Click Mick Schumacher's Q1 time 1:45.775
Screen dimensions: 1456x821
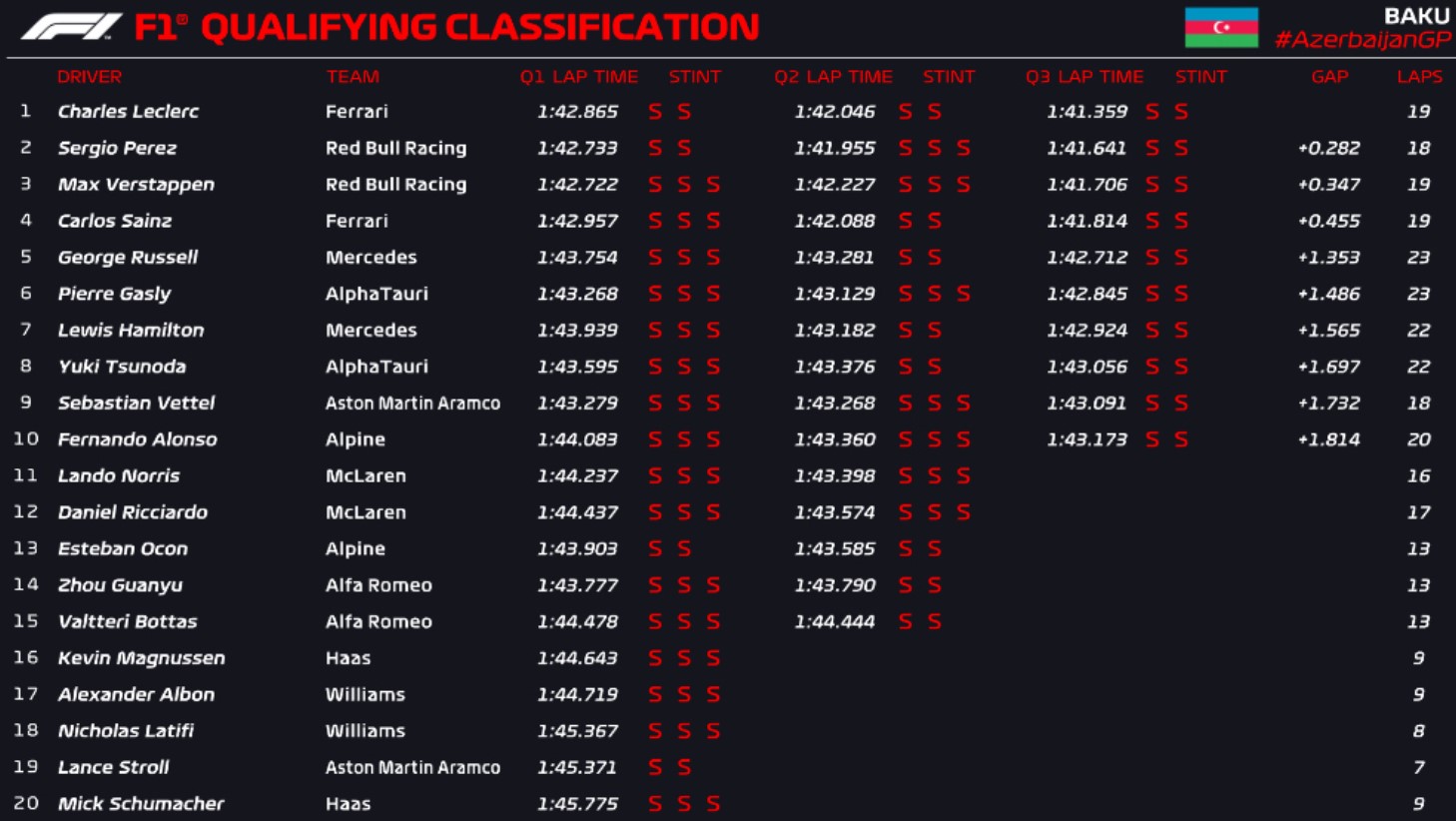[x=577, y=804]
